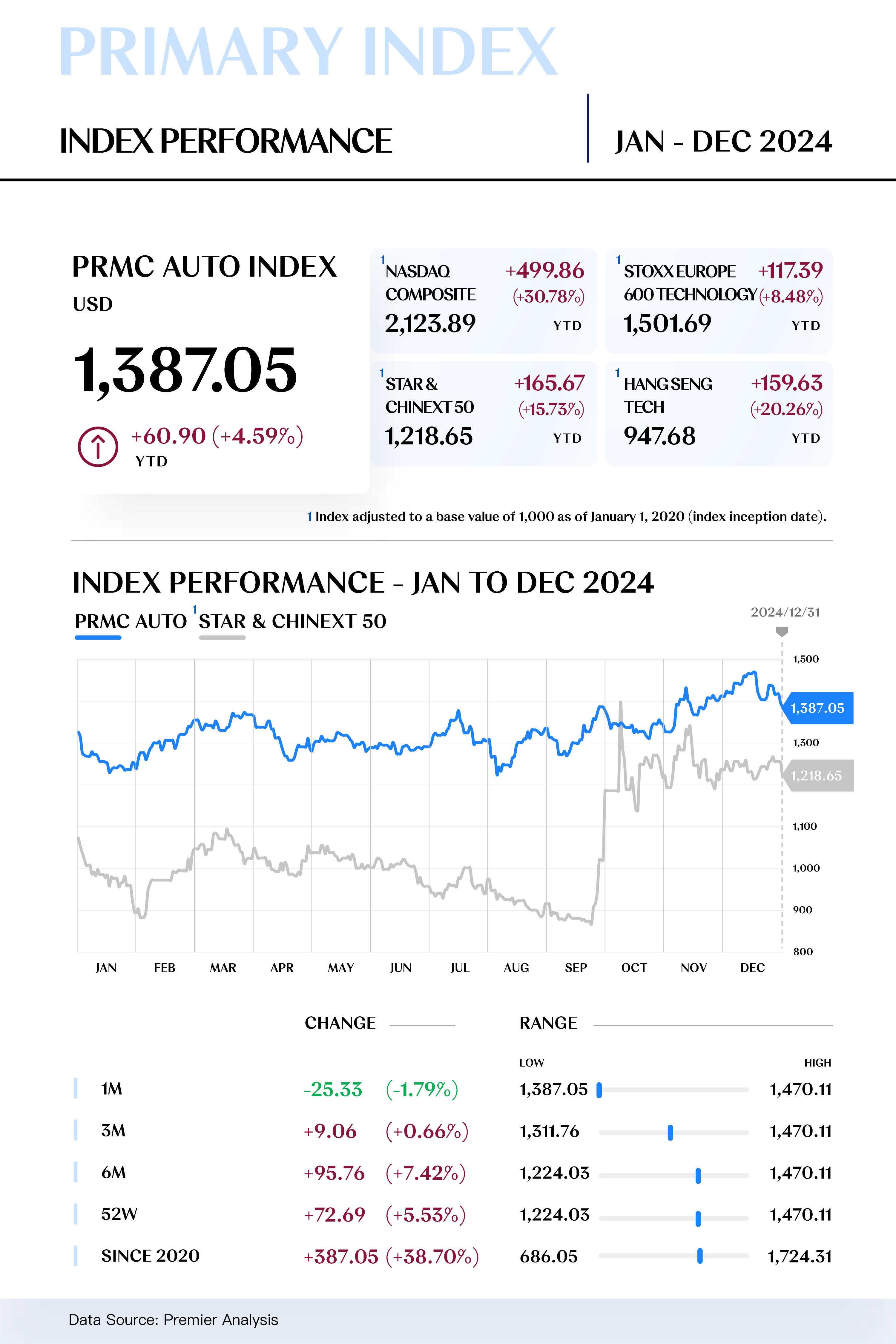Viewport: 896px width, 1344px height.
Task: Click the gray 1,218.65 chart price tag
Action: tap(818, 775)
